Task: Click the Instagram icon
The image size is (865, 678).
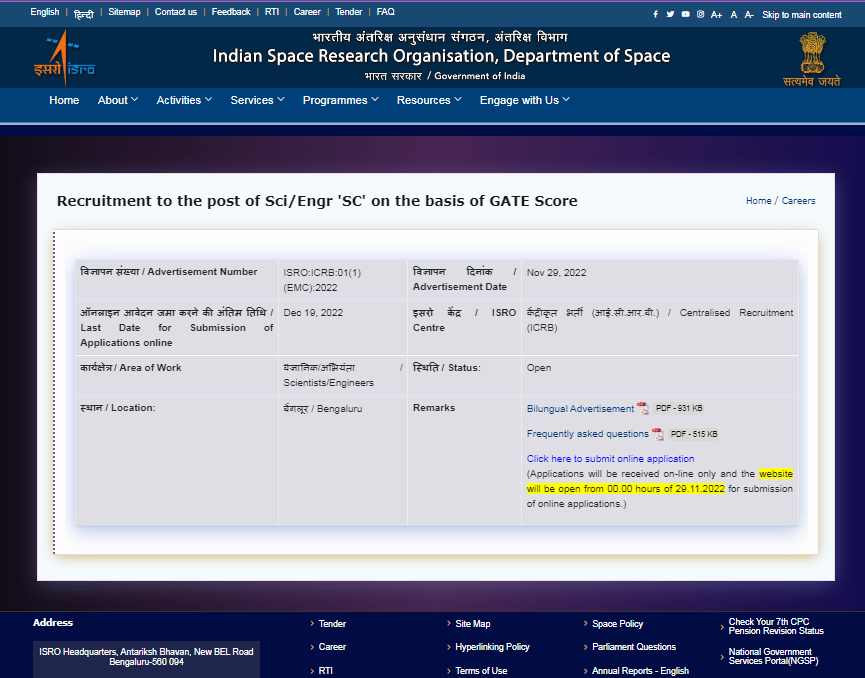Action: point(700,14)
